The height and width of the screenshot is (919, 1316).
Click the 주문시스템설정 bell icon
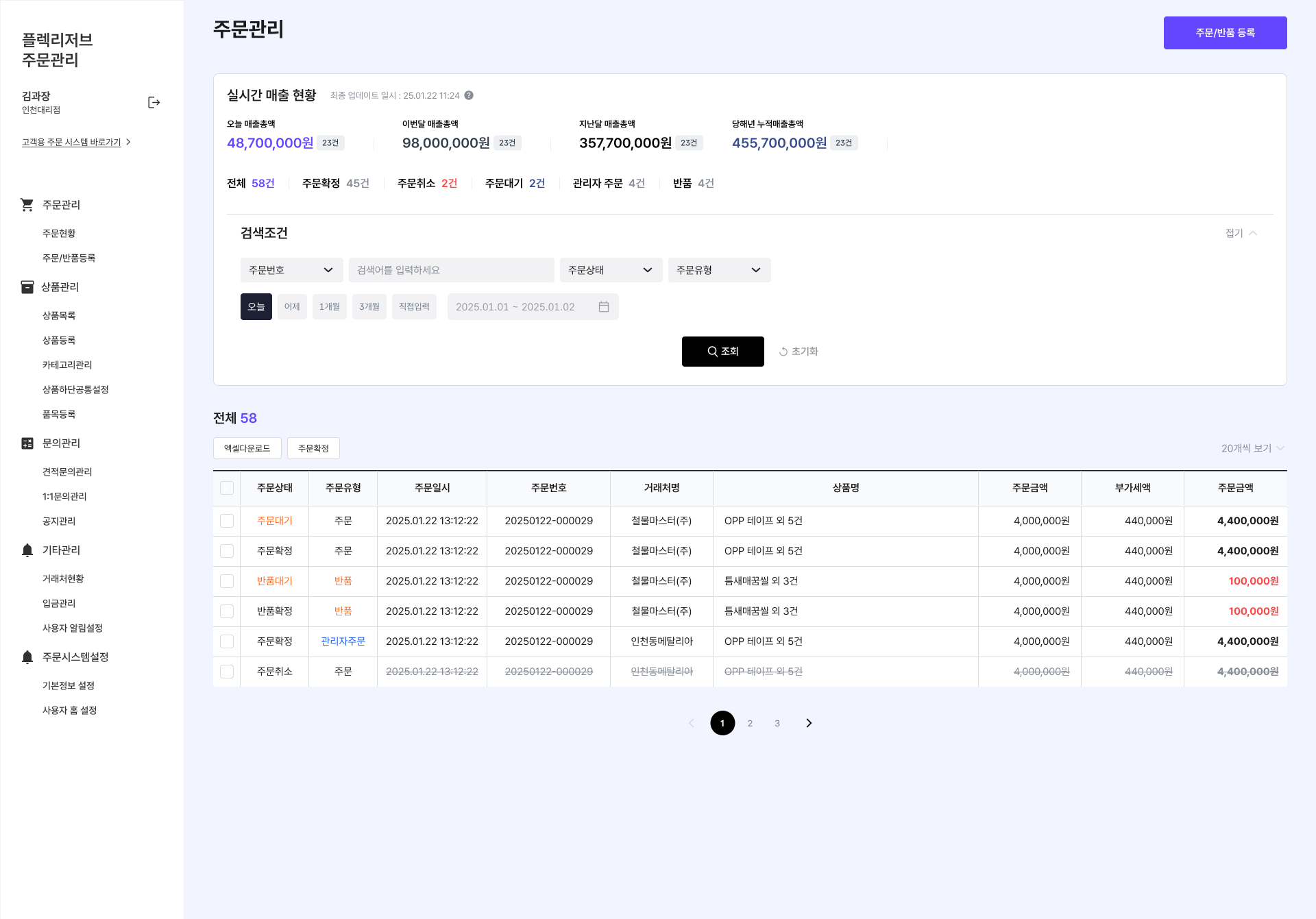coord(27,657)
